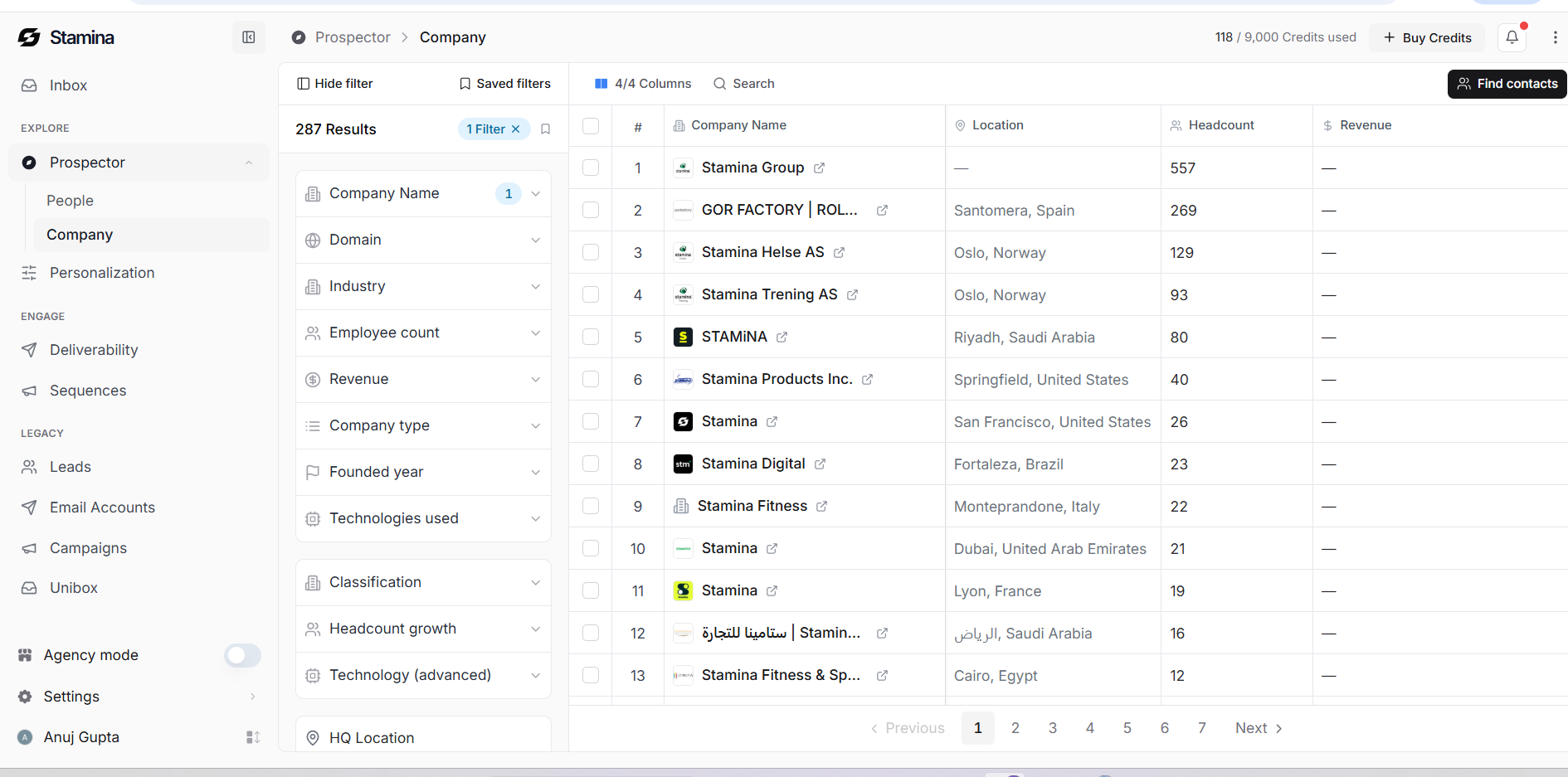Open the three-dot more options menu
The height and width of the screenshot is (777, 1568).
tap(1555, 37)
